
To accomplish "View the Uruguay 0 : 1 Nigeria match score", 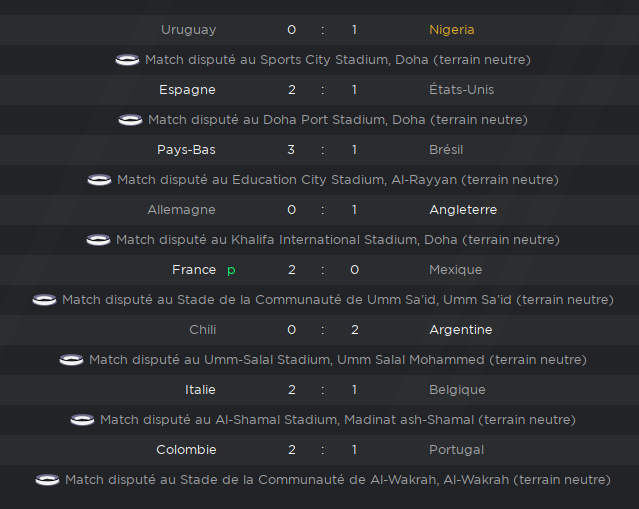I will (x=322, y=30).
